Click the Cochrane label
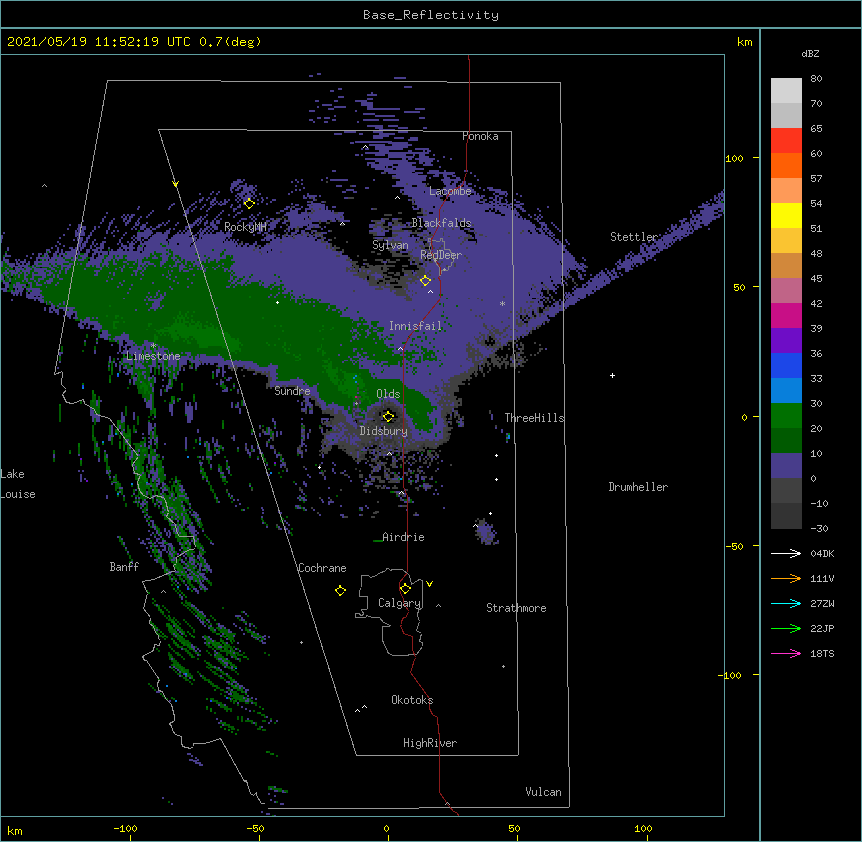The width and height of the screenshot is (862, 842). [x=322, y=568]
